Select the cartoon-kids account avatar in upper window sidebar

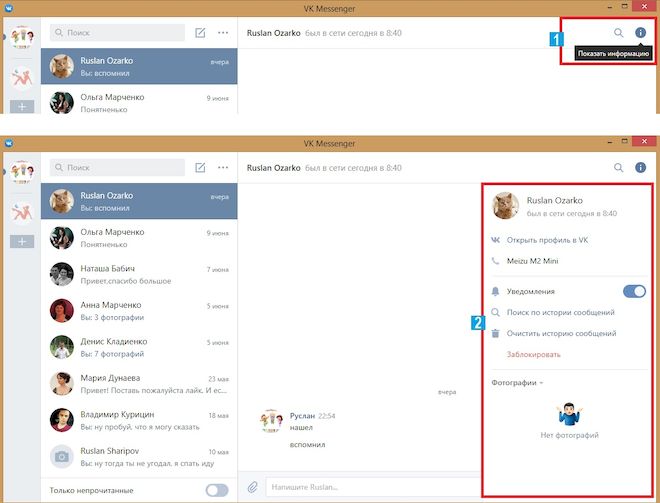coord(22,37)
